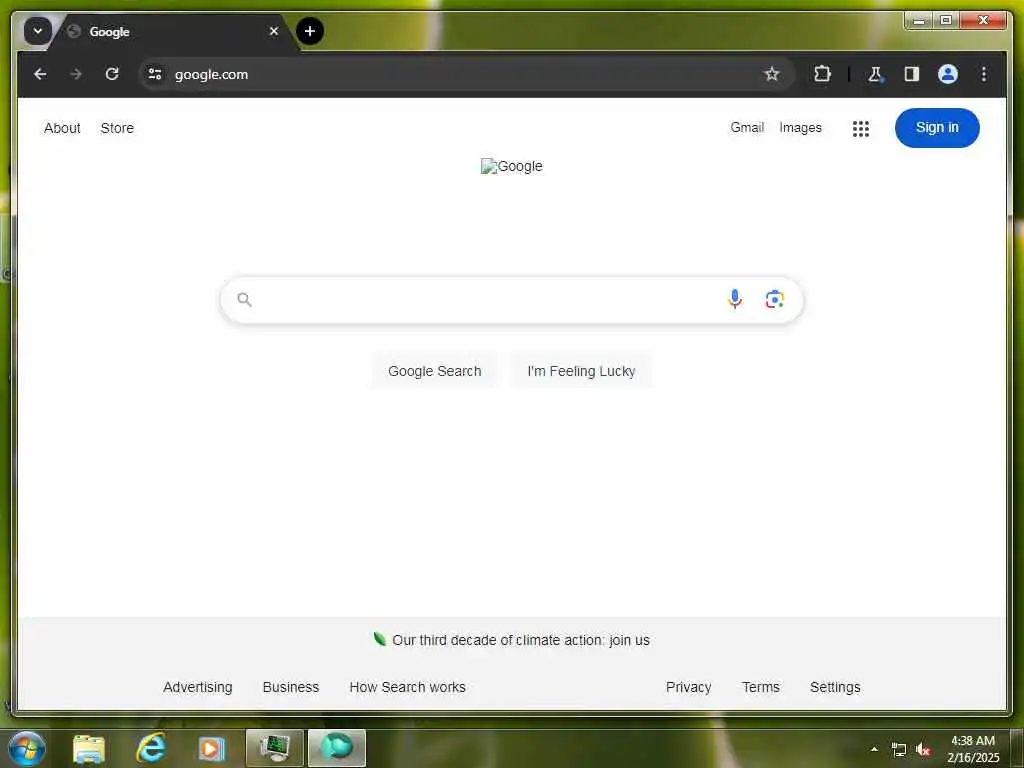The height and width of the screenshot is (768, 1024).
Task: Open Privacy footer link
Action: point(688,687)
